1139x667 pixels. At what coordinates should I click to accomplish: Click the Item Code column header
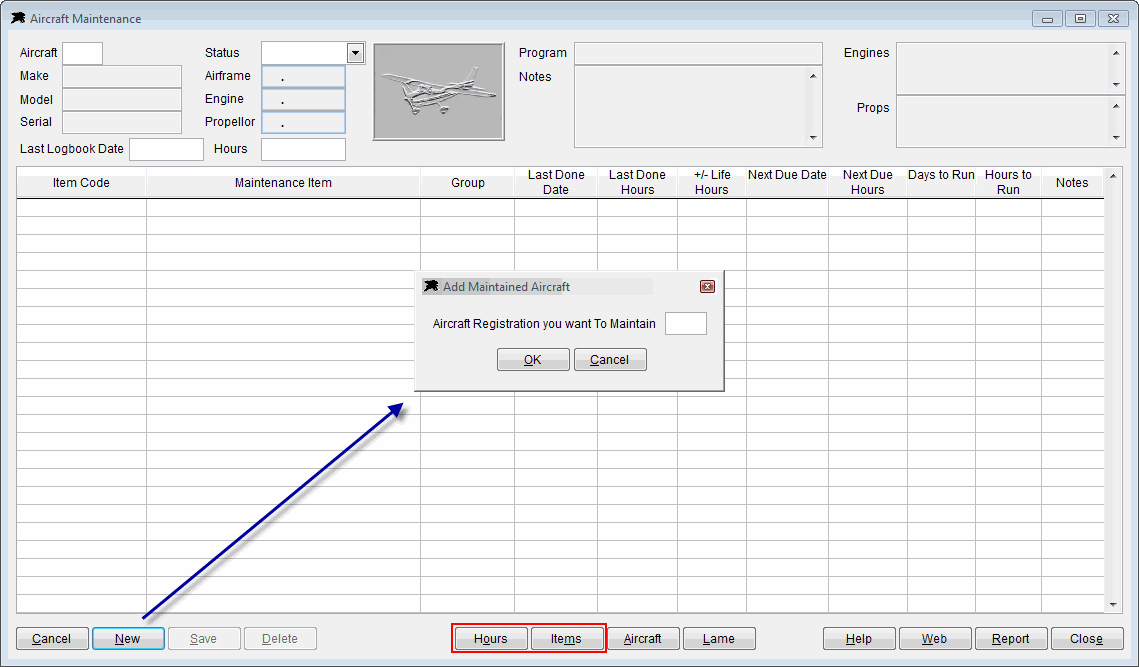coord(81,183)
